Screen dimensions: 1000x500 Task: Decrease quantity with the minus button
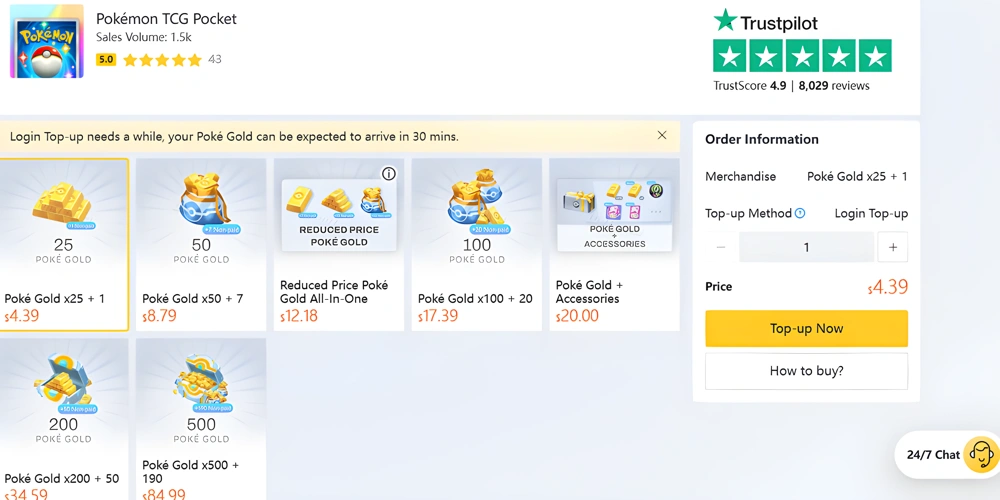[x=721, y=247]
